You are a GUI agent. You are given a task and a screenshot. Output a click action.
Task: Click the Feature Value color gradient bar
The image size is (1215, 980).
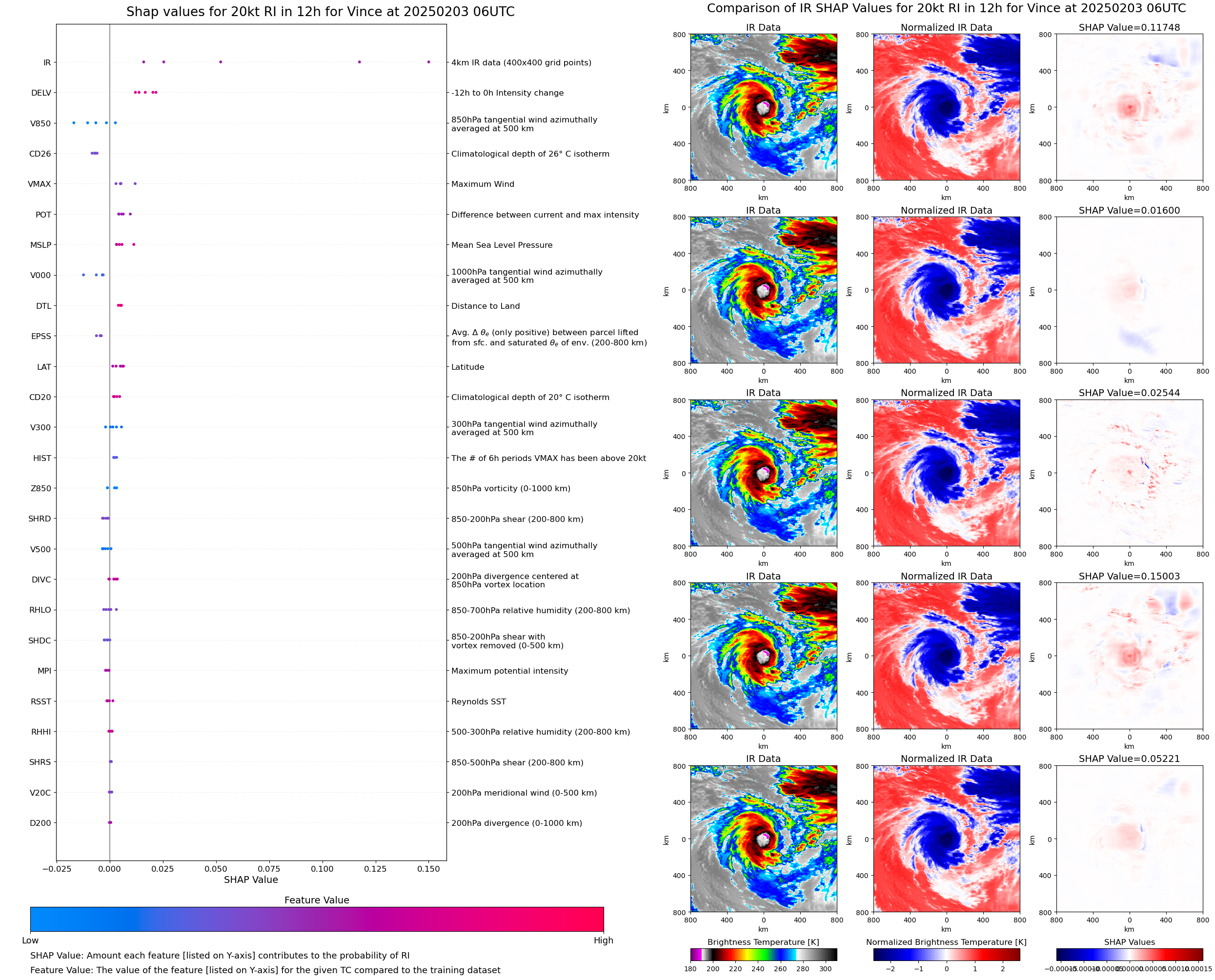[x=317, y=919]
